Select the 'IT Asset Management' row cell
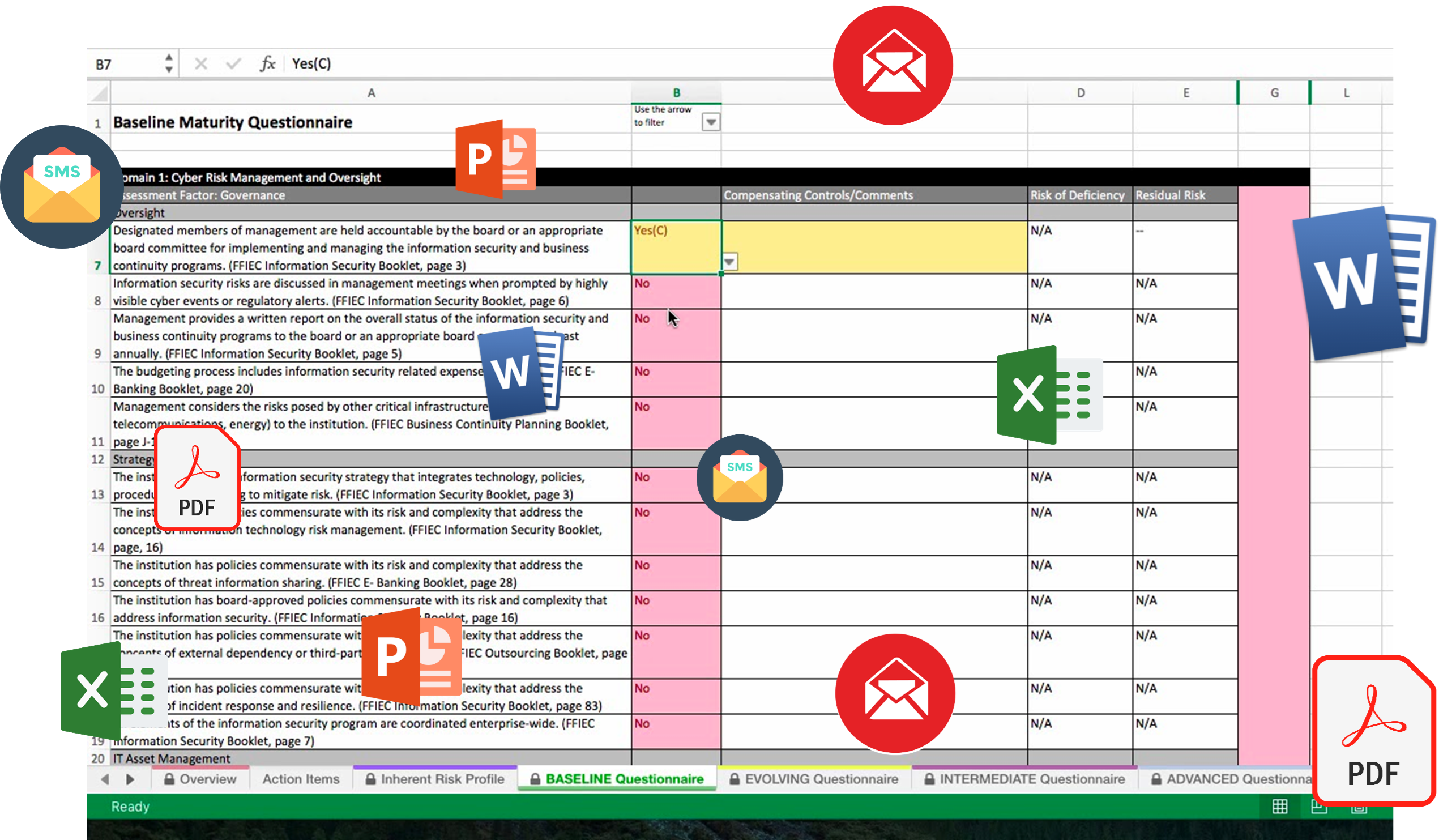 click(x=371, y=758)
